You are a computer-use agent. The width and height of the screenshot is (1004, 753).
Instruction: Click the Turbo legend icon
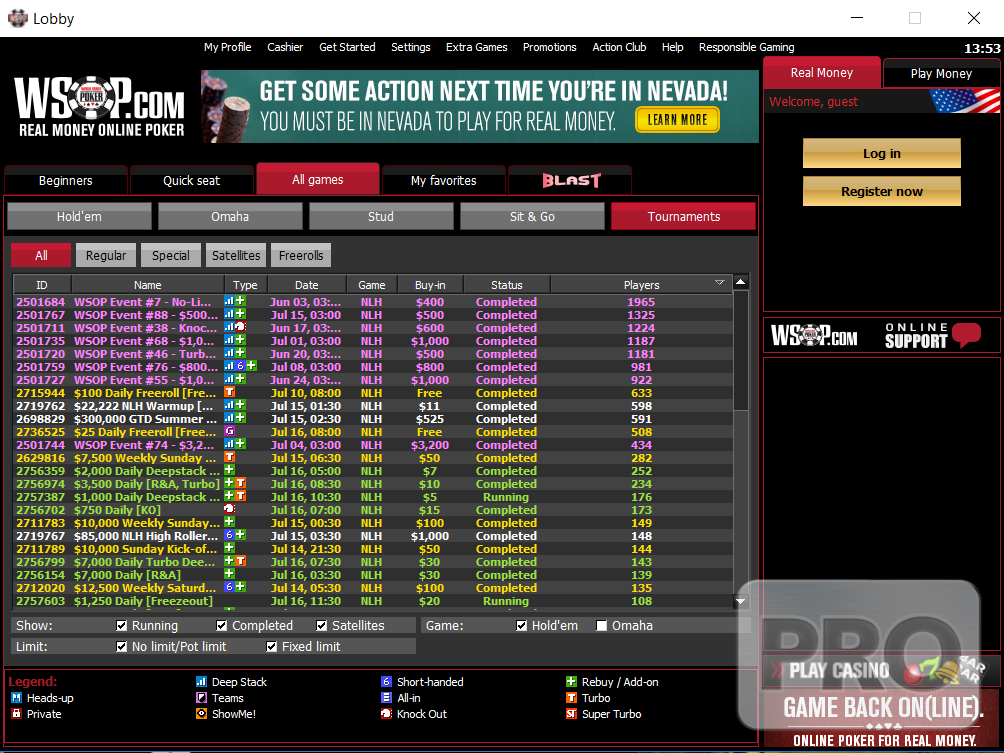pos(571,698)
